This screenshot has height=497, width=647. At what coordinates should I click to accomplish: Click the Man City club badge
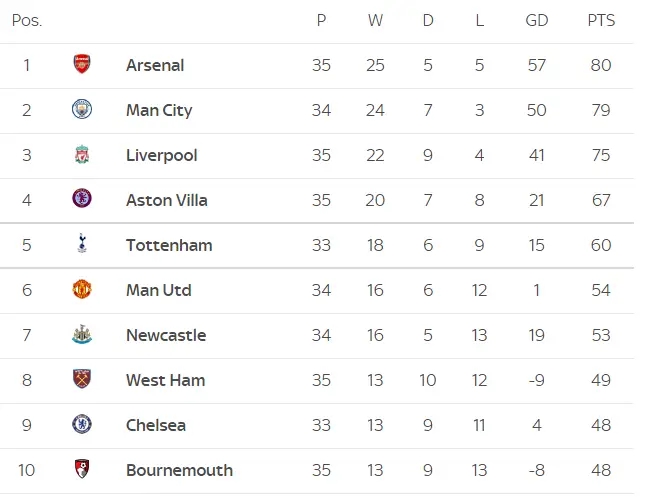click(x=82, y=109)
